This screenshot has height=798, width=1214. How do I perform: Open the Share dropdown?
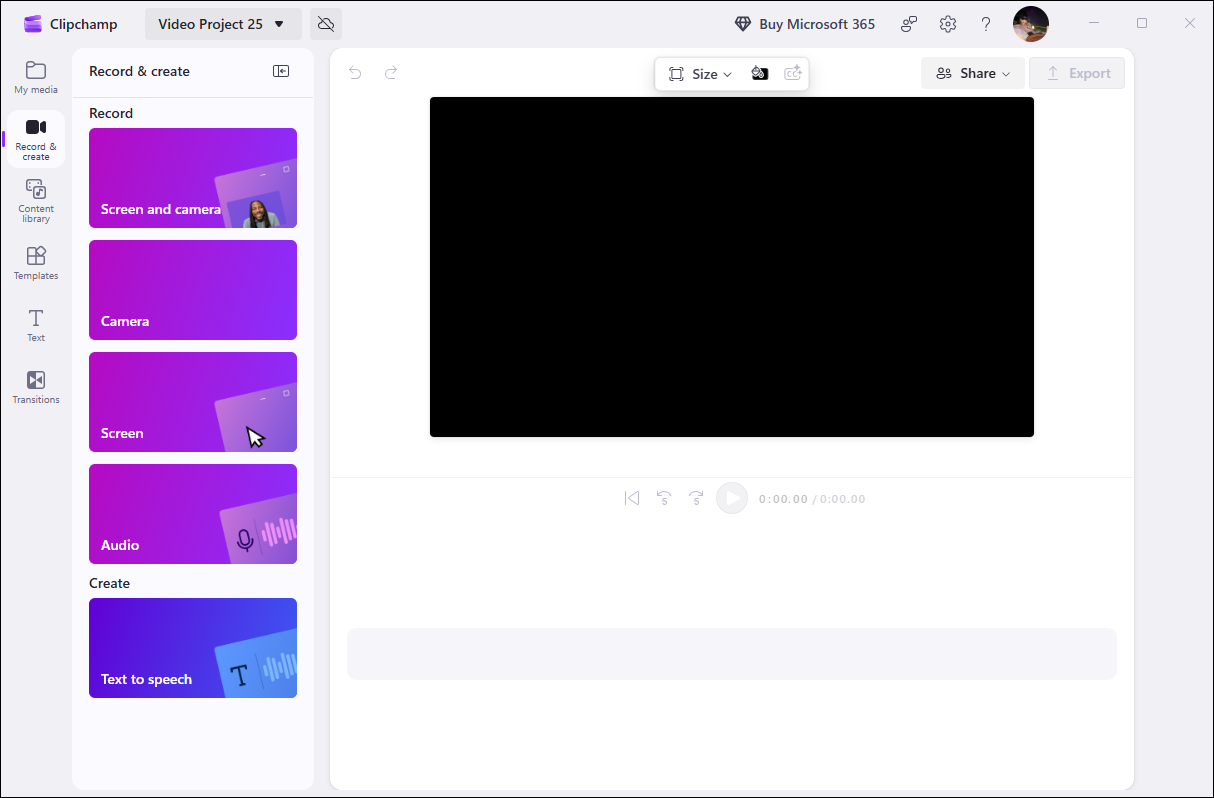point(973,73)
